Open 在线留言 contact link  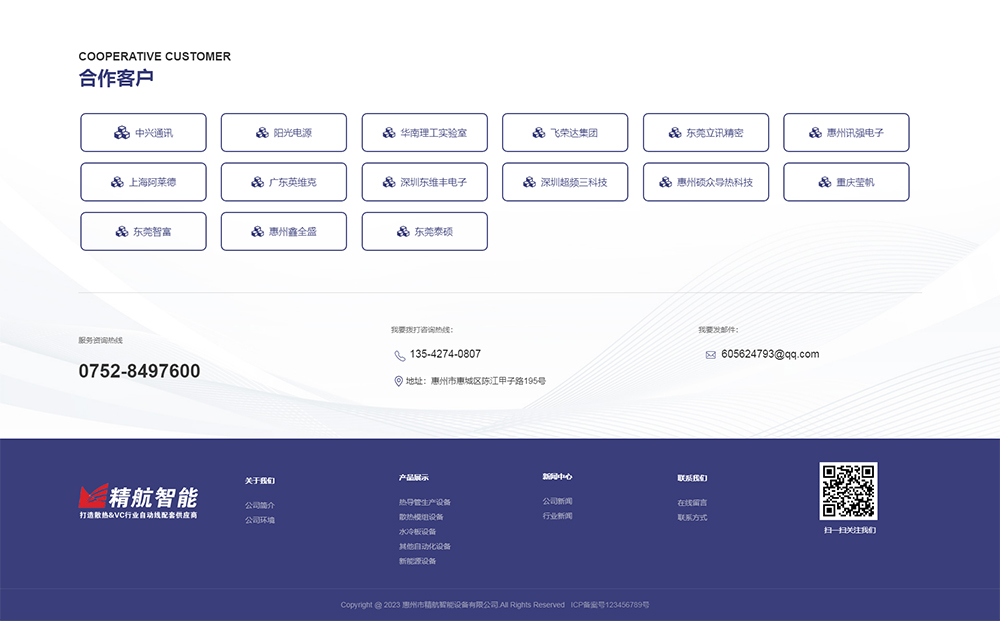click(692, 503)
